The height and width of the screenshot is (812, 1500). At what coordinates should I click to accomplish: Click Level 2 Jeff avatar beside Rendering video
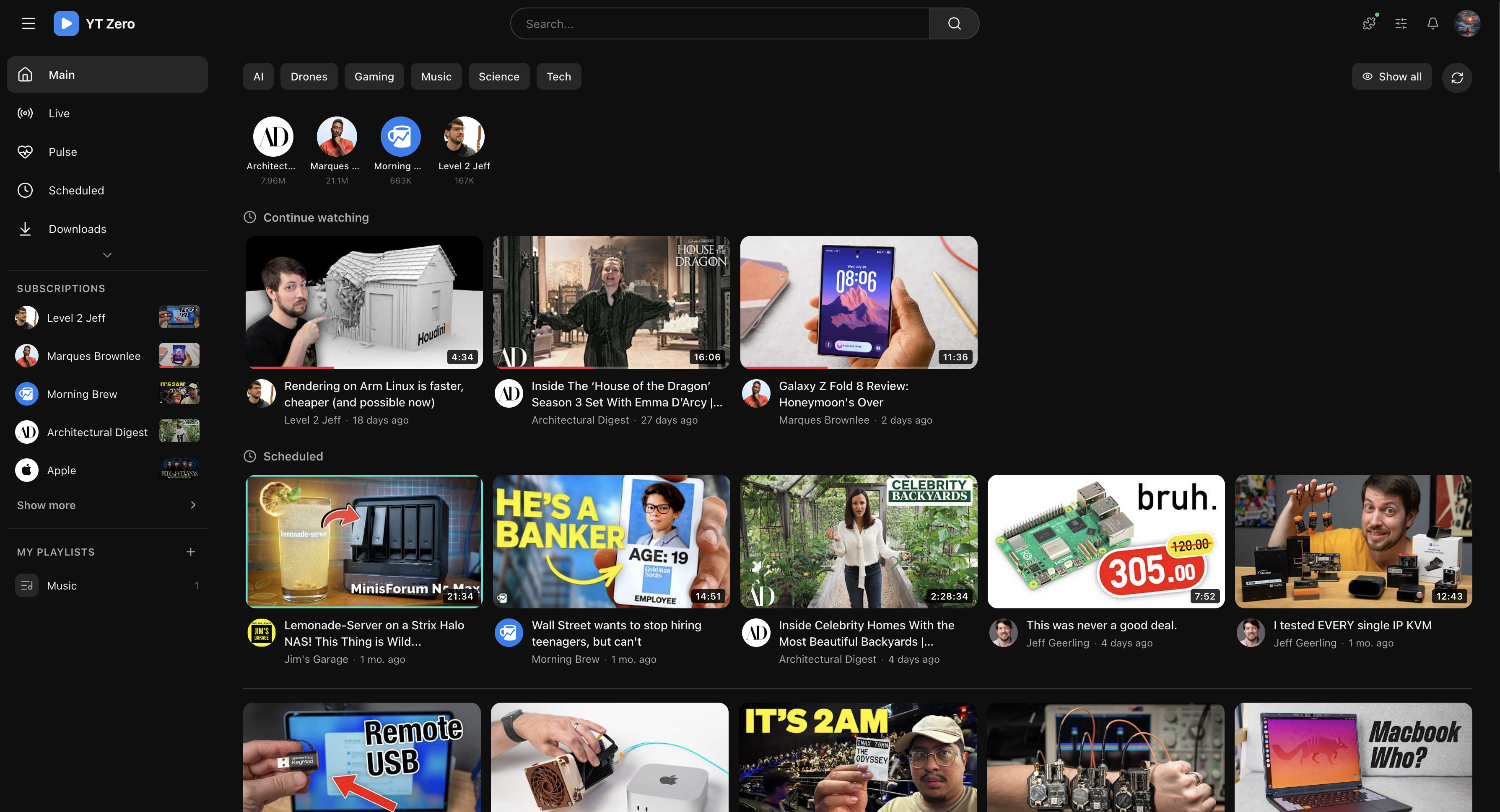[x=262, y=393]
